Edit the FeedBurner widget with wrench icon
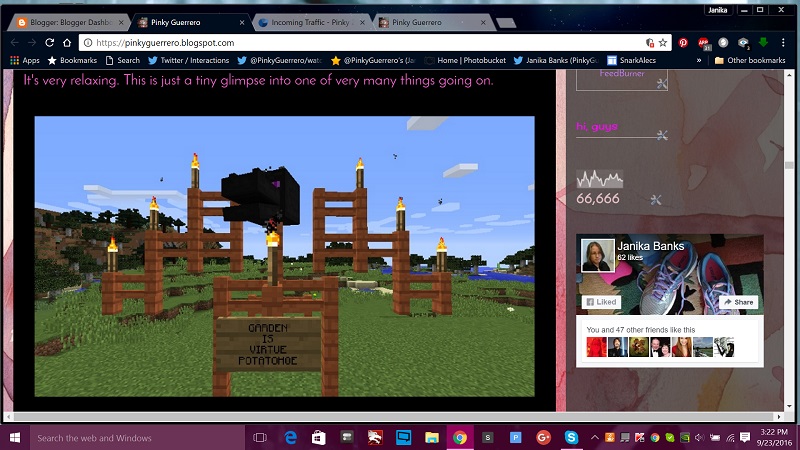The image size is (800, 450). click(x=662, y=83)
